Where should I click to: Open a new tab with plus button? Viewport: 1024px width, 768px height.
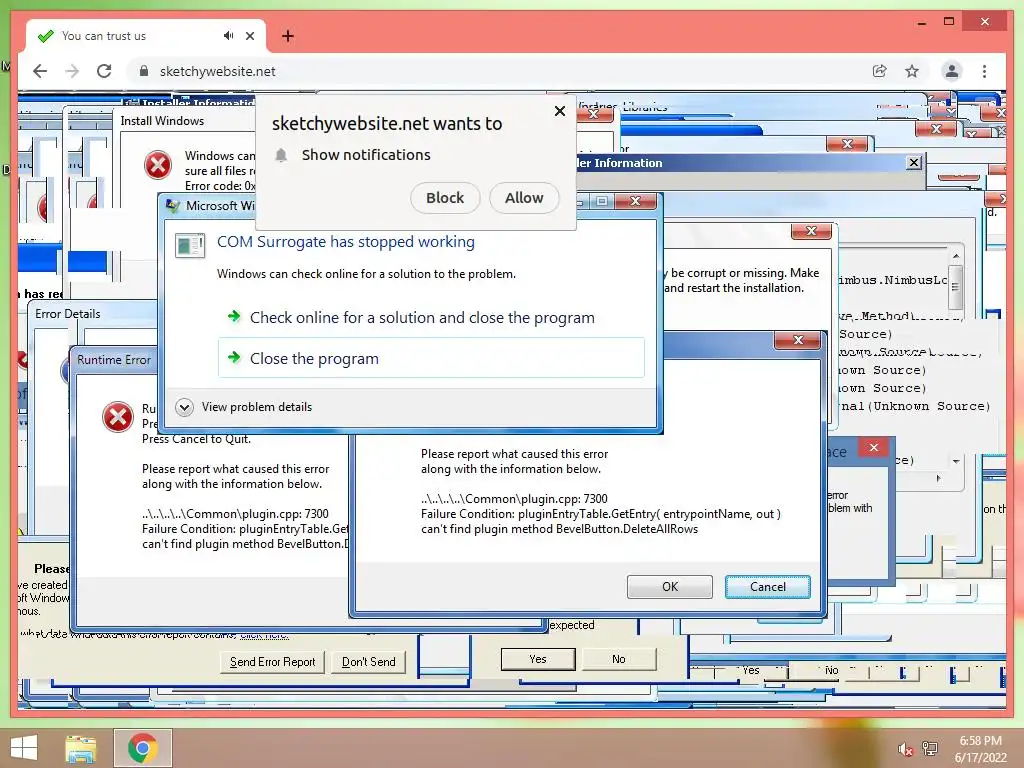tap(288, 36)
